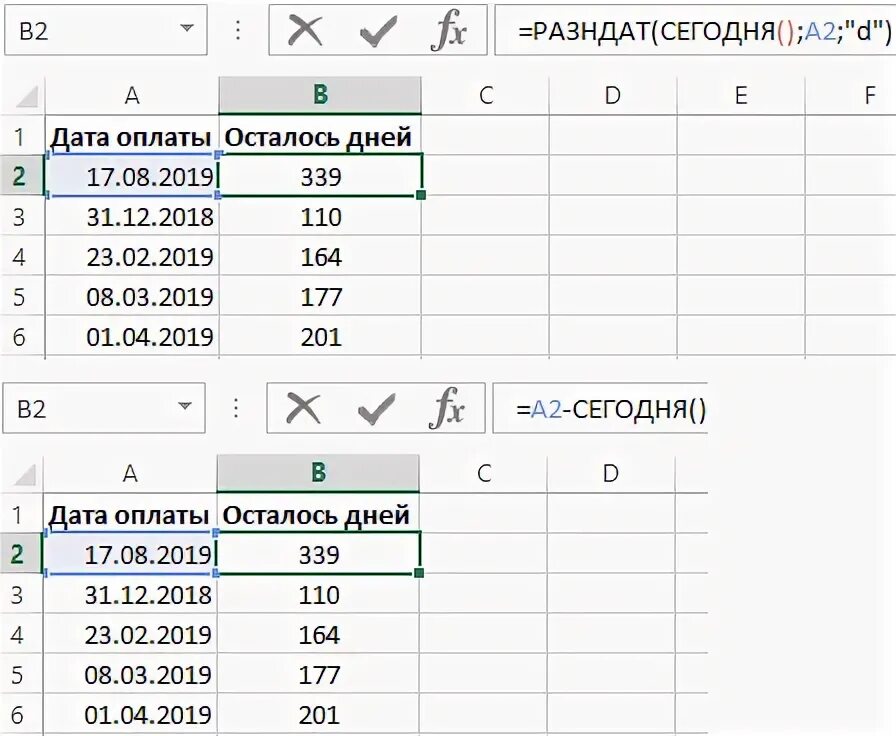Click cell 17.08.2019 in upper sheet

132,175
